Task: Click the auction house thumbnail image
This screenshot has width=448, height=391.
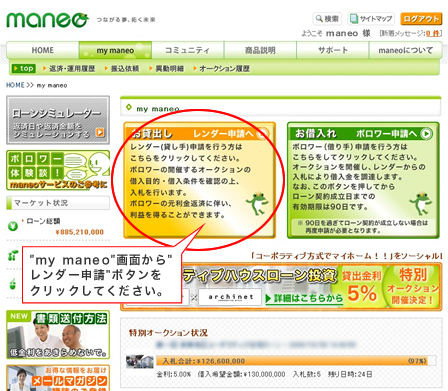Action: click(139, 362)
